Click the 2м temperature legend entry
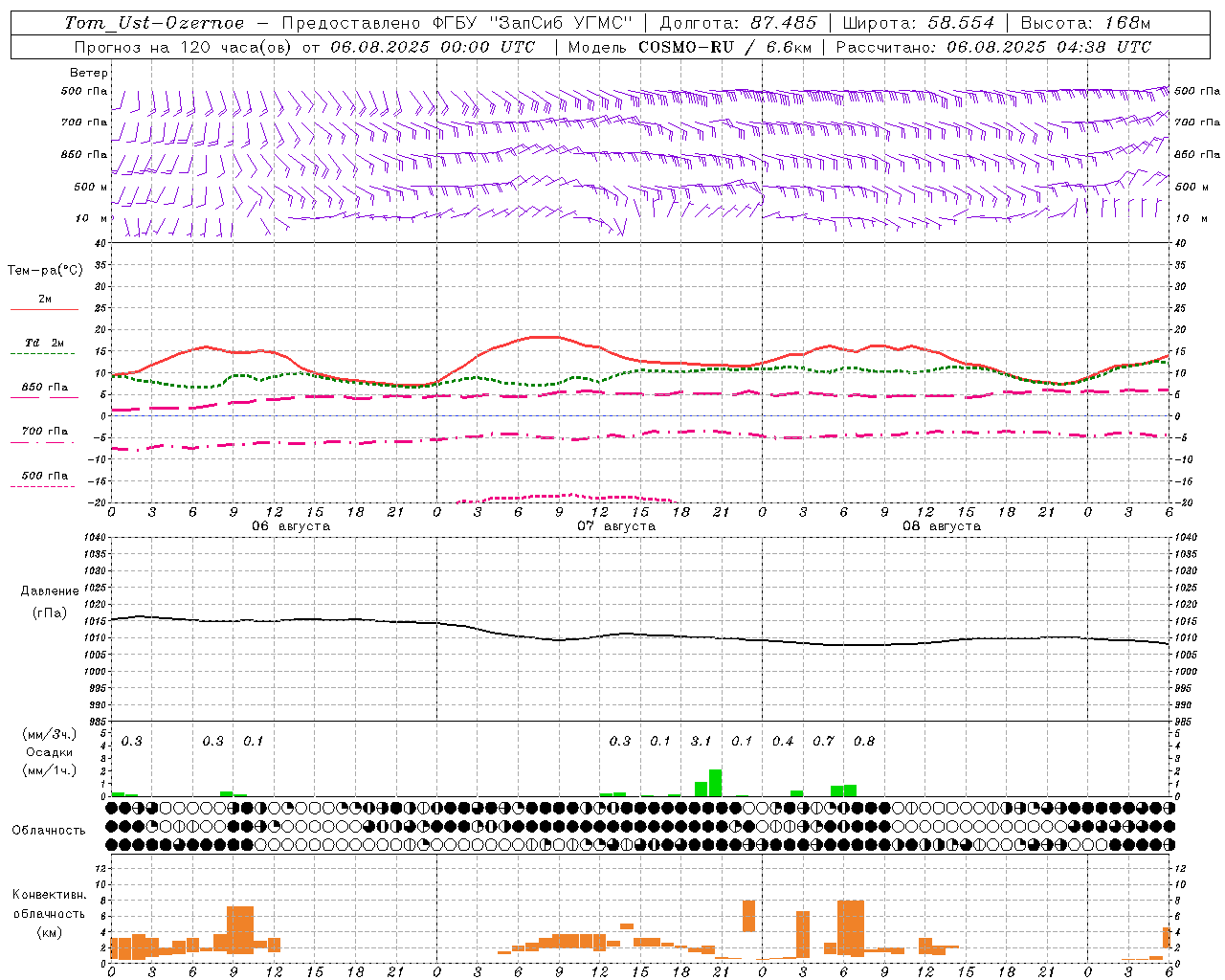Screen dimensions: 1225x980 click(45, 300)
